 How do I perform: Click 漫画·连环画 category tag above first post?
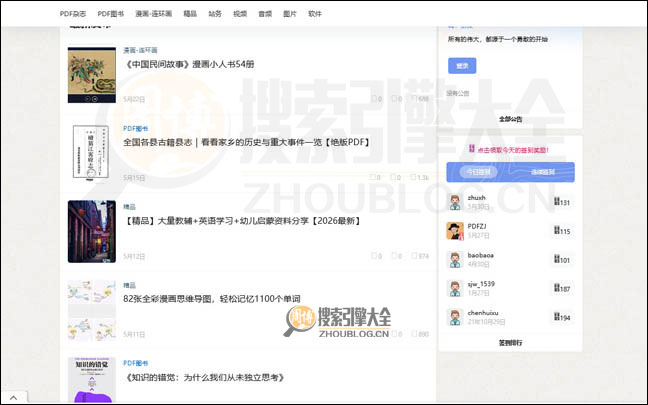140,50
